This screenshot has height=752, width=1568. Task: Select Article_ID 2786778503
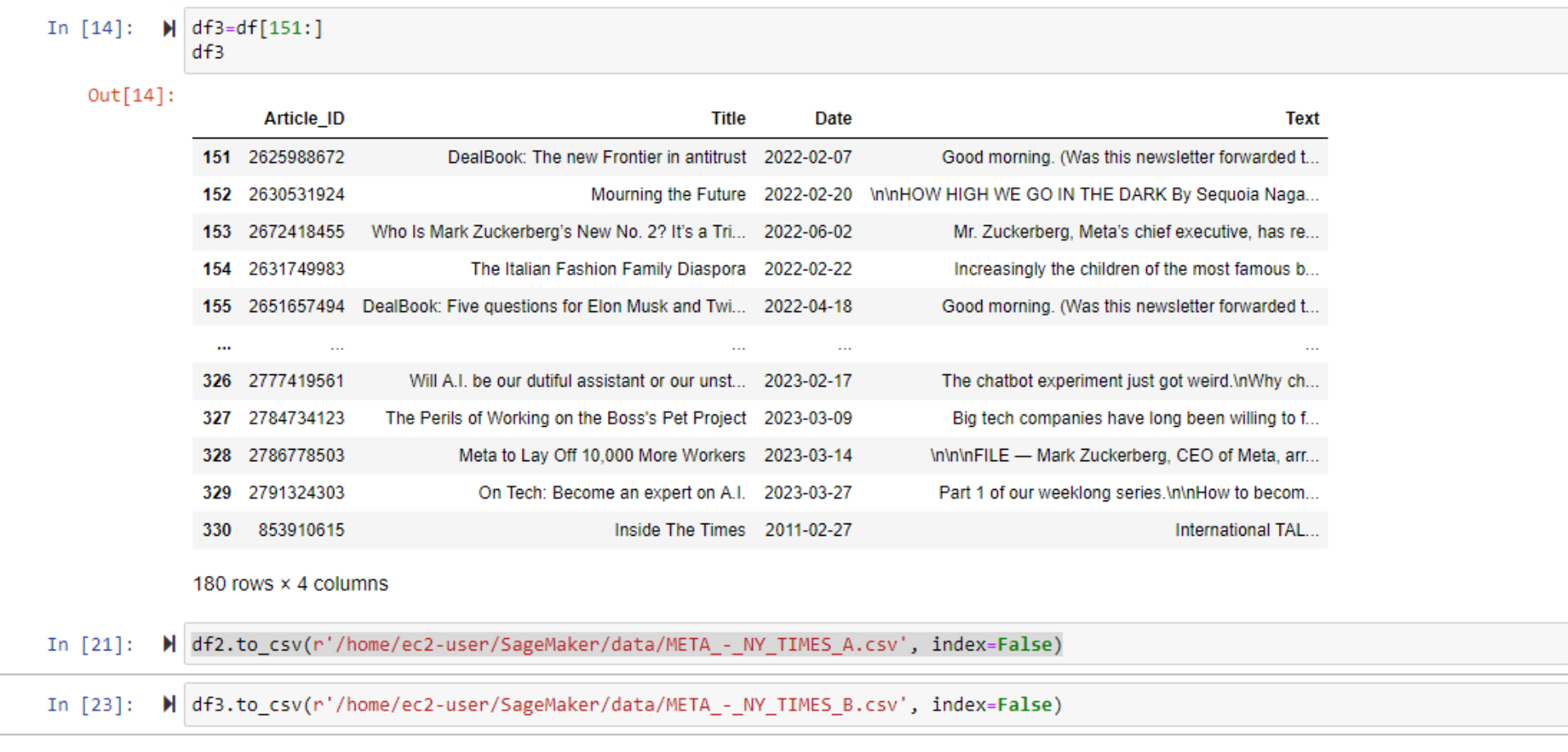(x=297, y=455)
